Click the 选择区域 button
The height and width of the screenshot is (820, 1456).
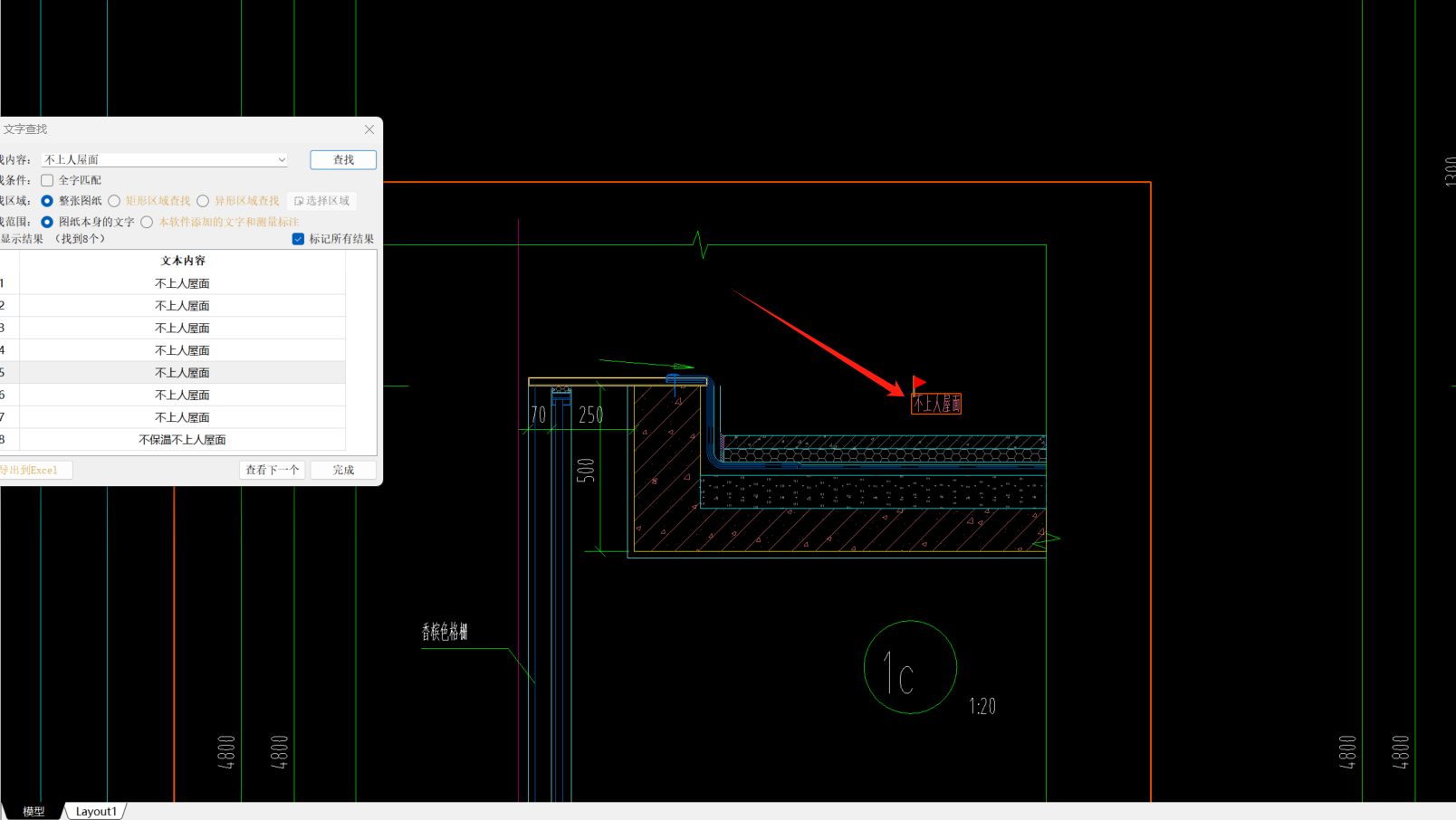321,201
